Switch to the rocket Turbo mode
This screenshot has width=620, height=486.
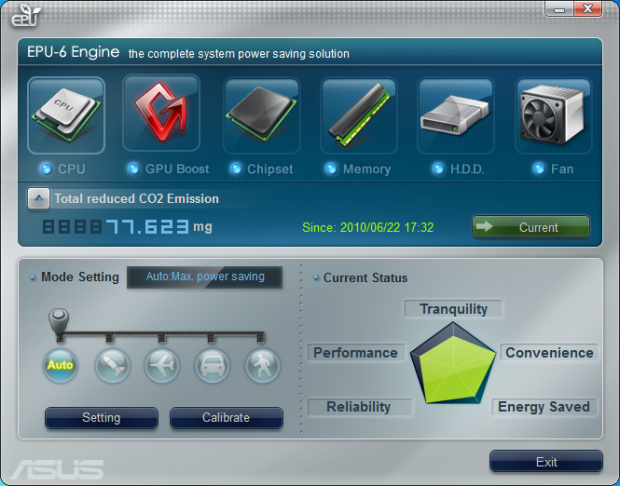(x=113, y=365)
